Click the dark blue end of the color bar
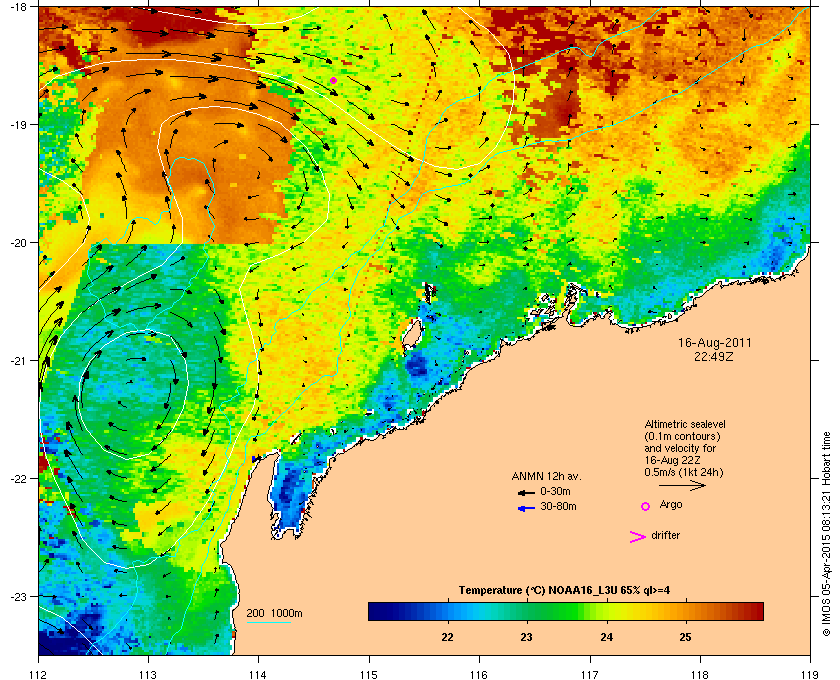This screenshot has height=680, width=840. 375,611
